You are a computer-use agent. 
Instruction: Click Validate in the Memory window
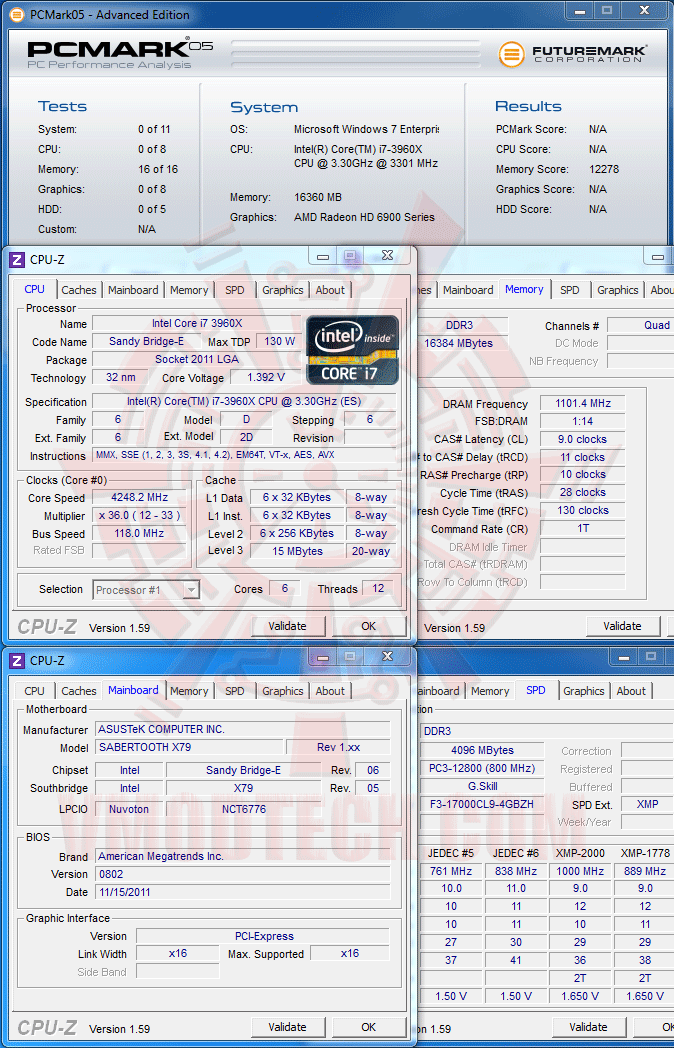pos(622,626)
